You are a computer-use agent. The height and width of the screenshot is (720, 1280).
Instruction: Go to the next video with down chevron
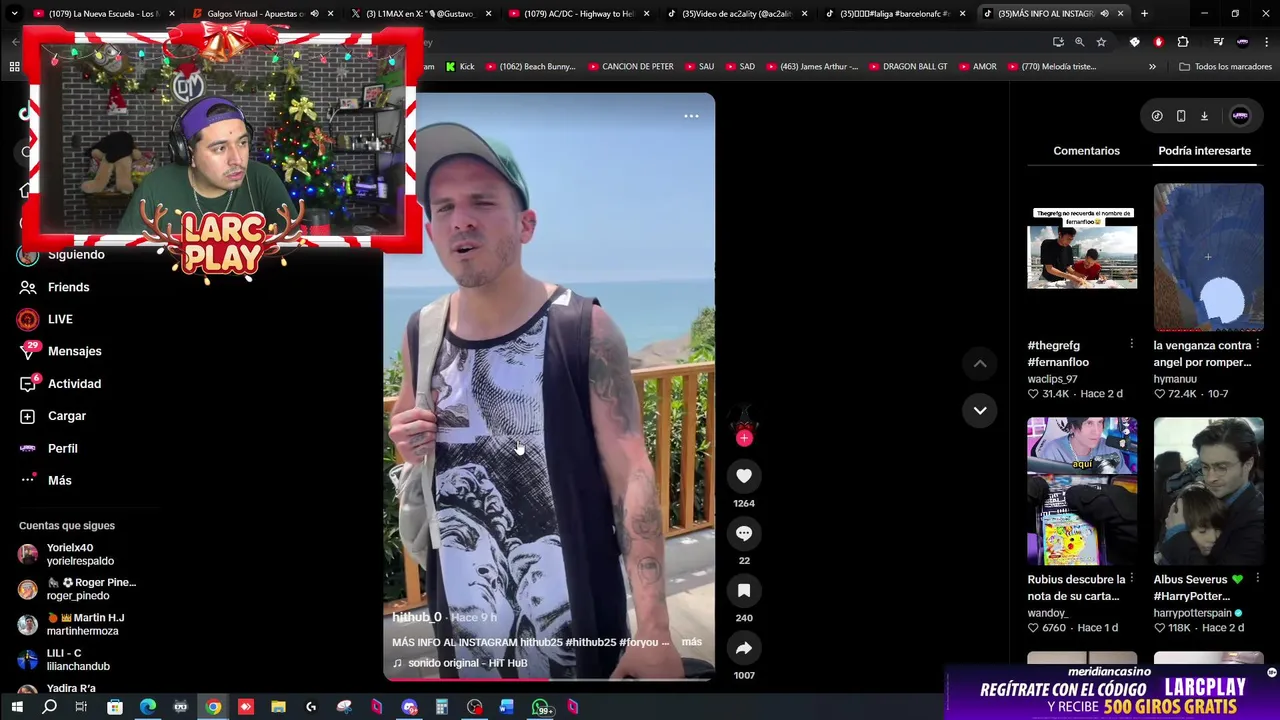coord(980,410)
